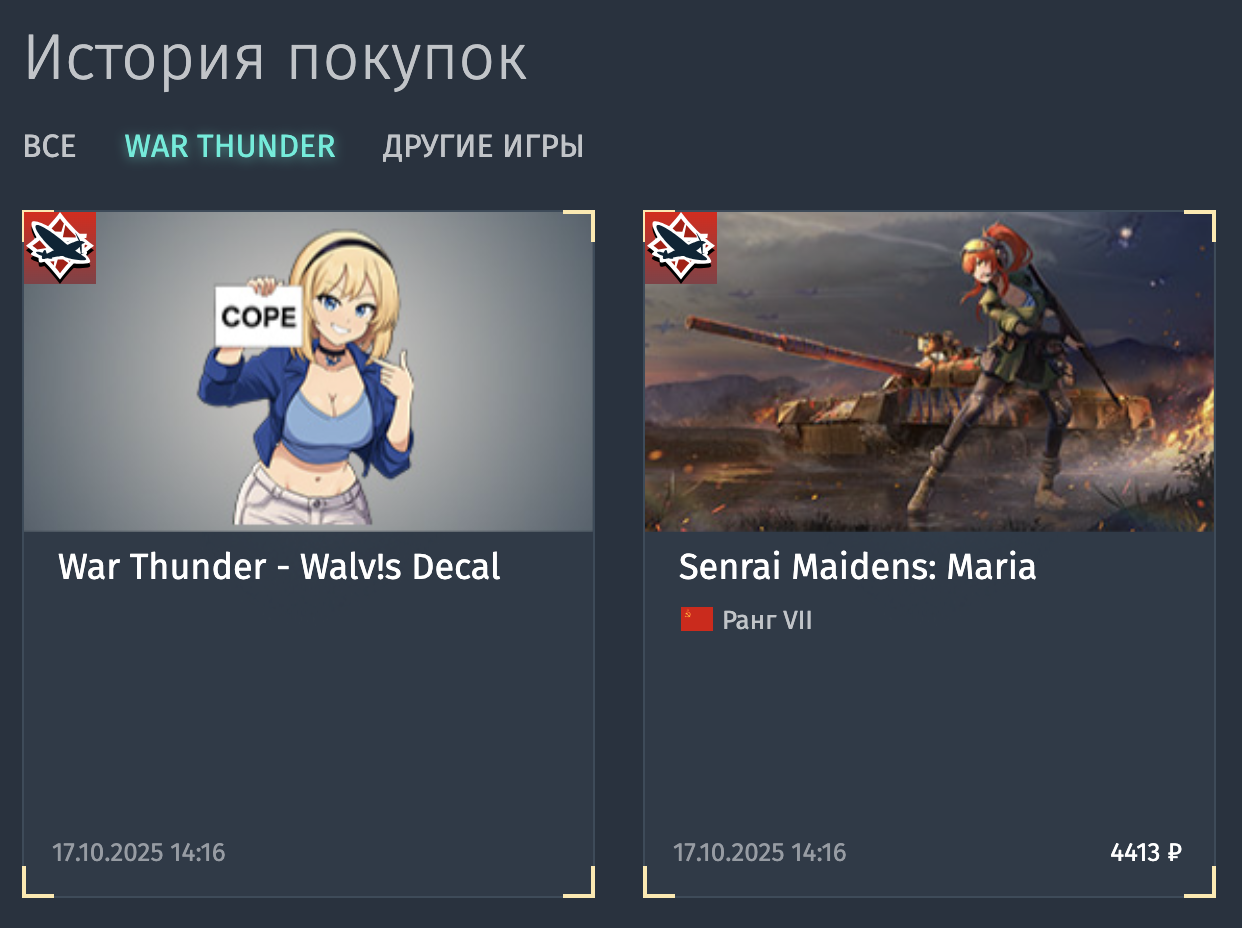Open the Senrai Maidens: Maria title

[858, 567]
